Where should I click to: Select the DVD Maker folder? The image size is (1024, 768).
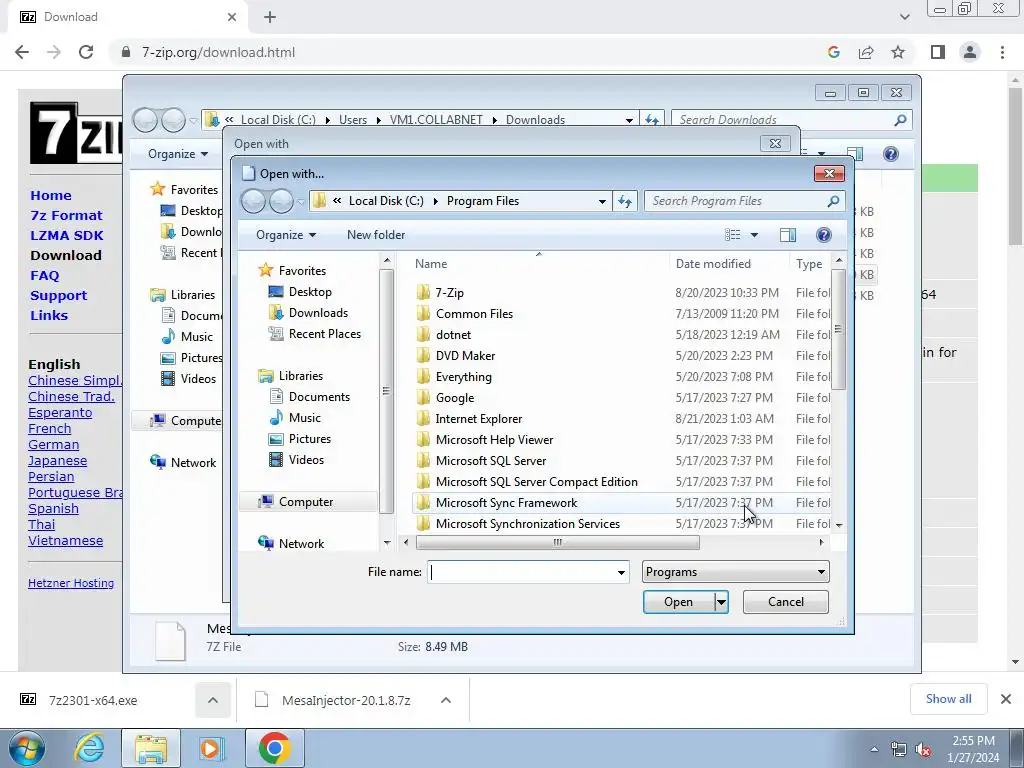click(x=465, y=355)
